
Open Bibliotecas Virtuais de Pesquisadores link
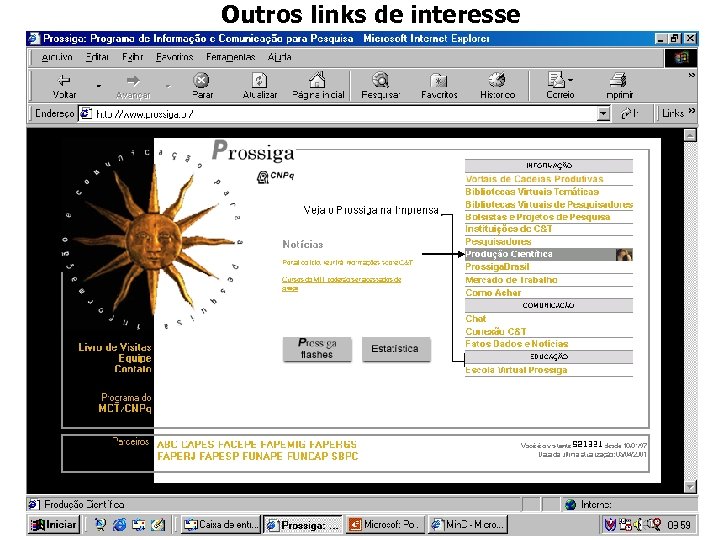click(x=549, y=205)
